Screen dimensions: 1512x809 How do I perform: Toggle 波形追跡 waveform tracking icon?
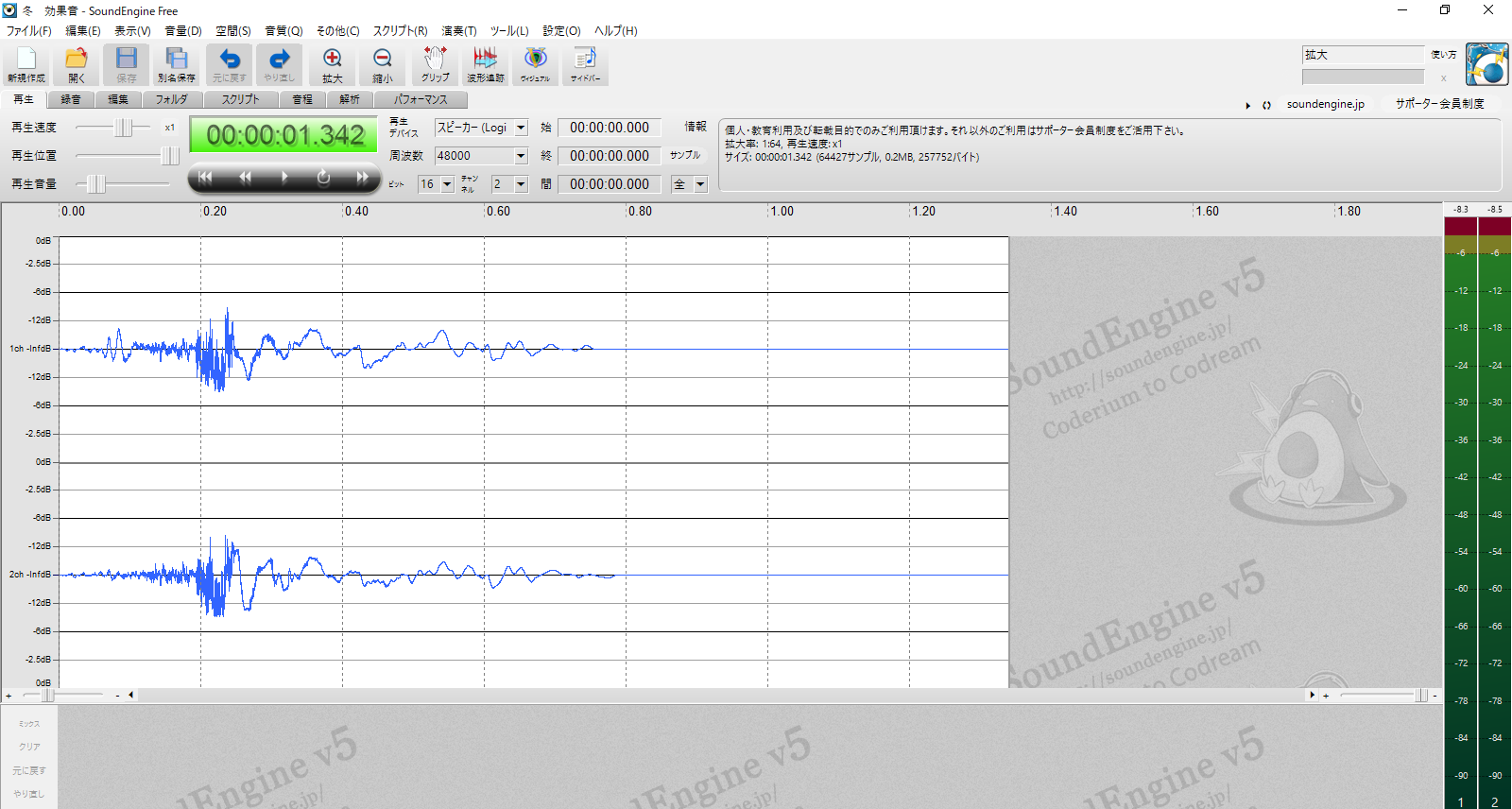click(x=486, y=65)
